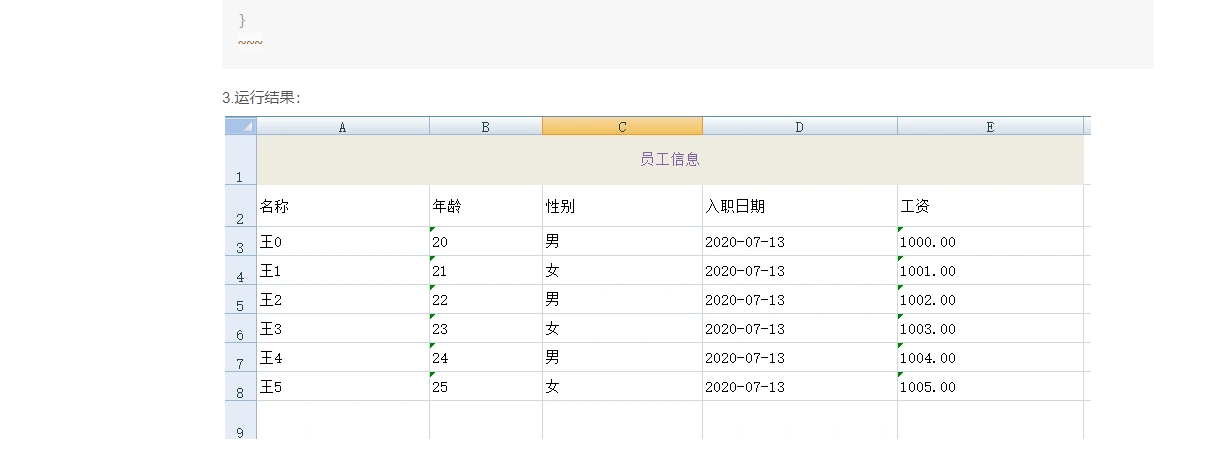Click the 2020-07-13 date in row 3
Screen dimensions: 1216x452
tap(745, 242)
